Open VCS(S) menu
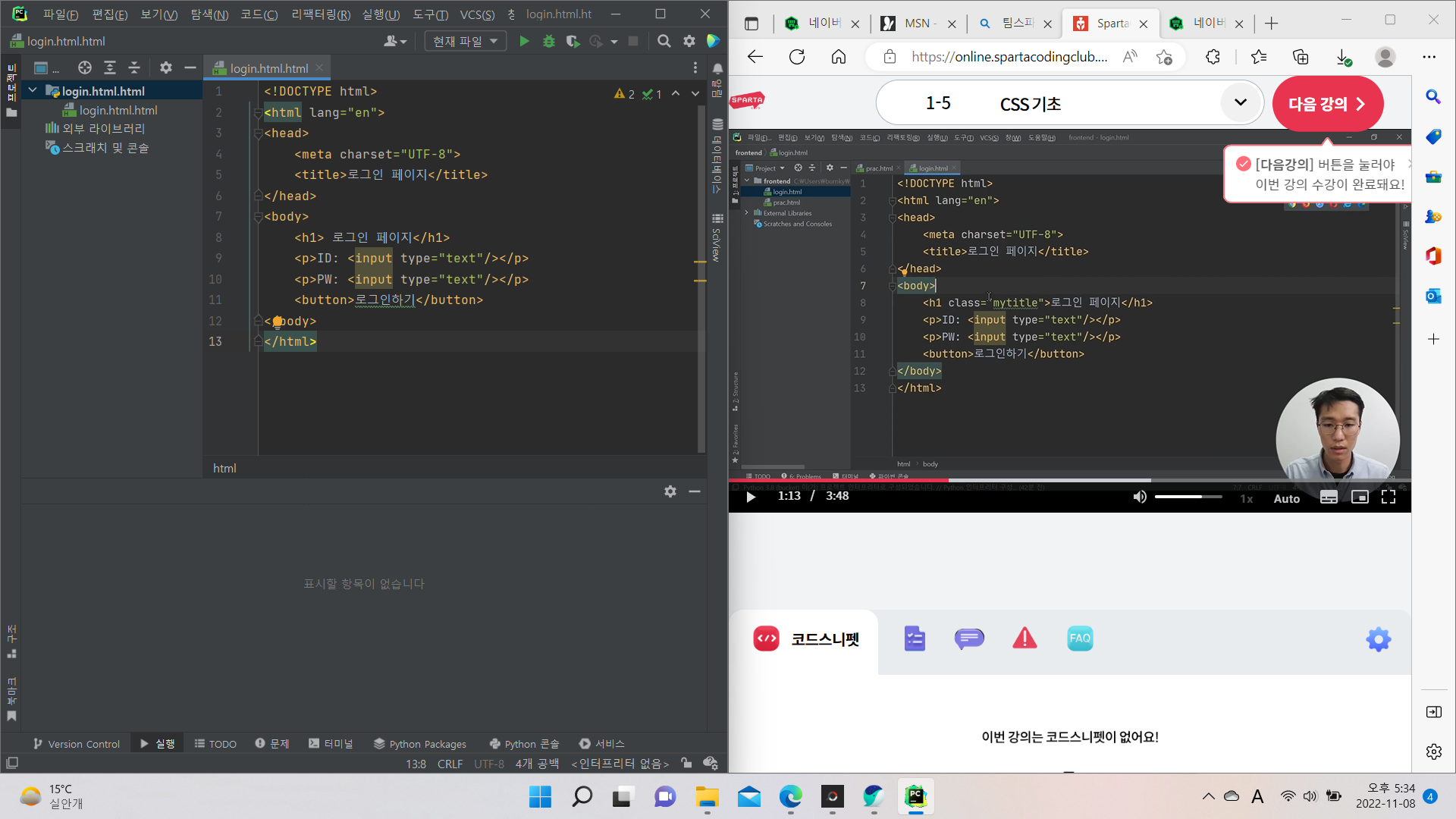The width and height of the screenshot is (1456, 819). (x=477, y=14)
